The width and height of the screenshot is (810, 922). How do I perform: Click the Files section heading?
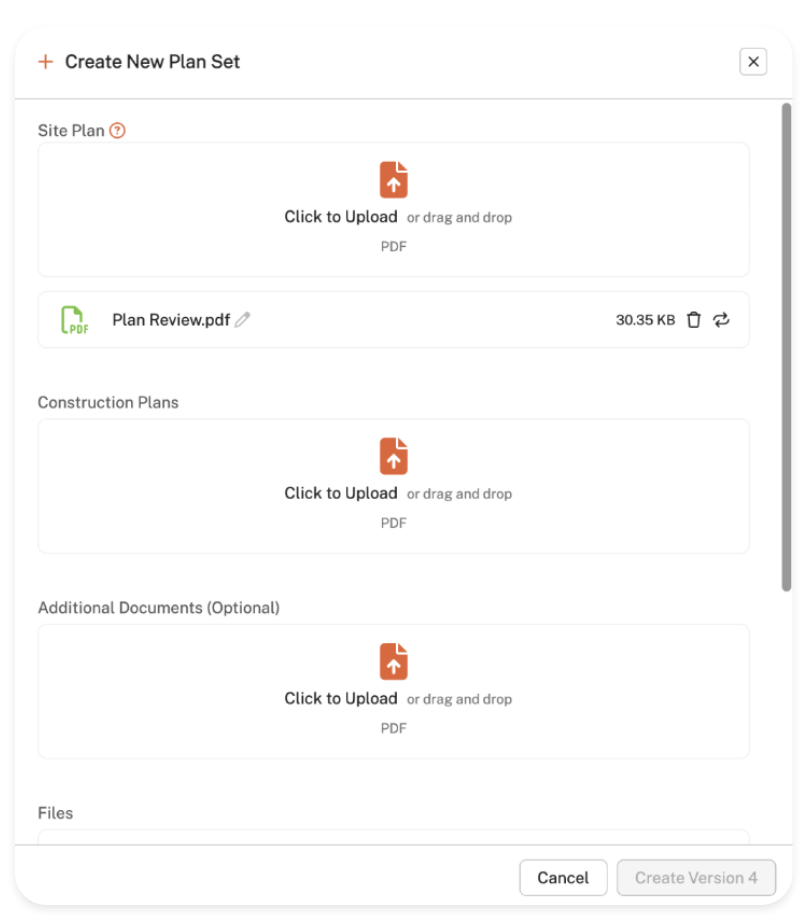tap(56, 813)
